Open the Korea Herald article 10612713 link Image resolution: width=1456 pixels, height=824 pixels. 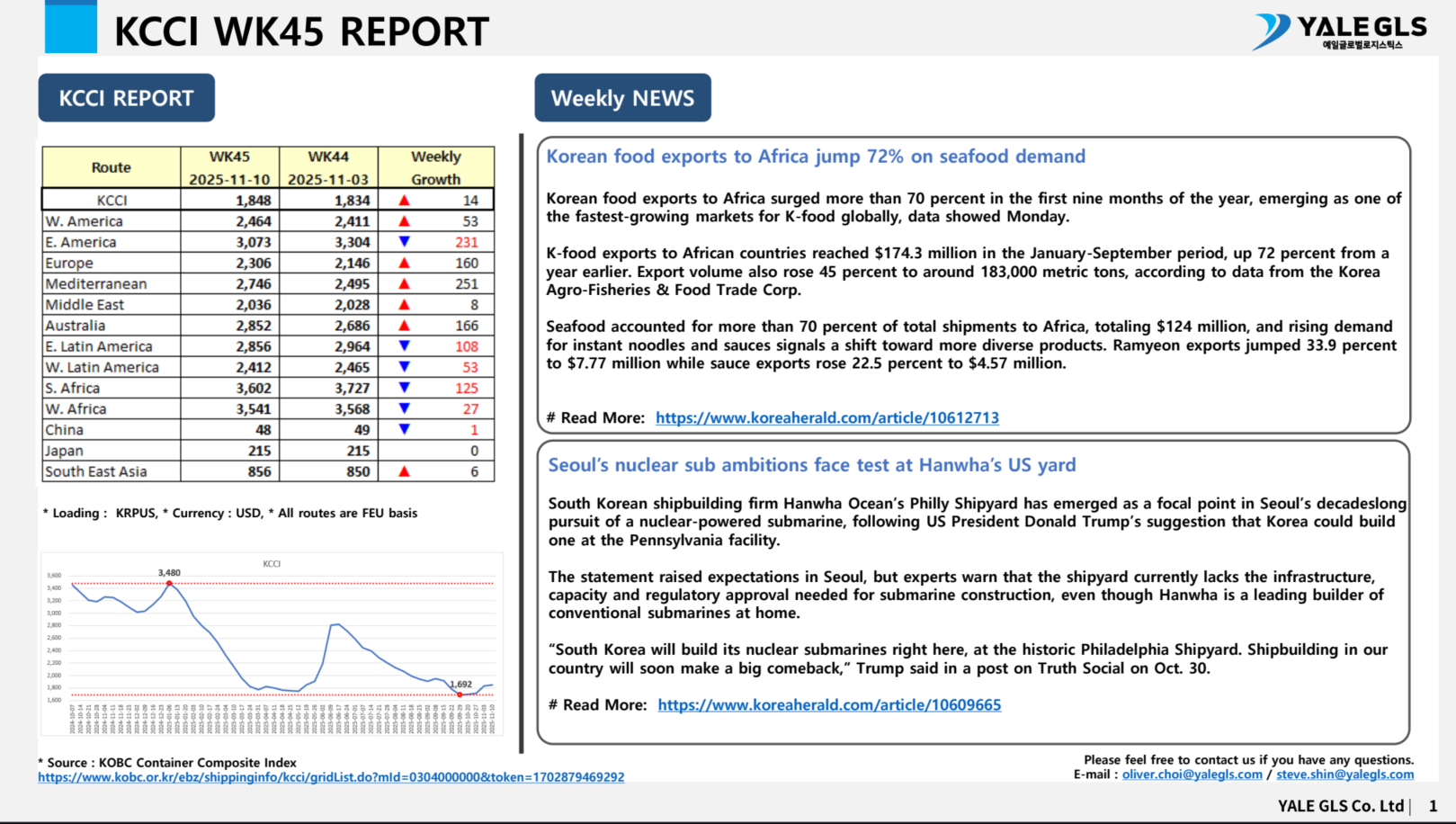tap(826, 417)
